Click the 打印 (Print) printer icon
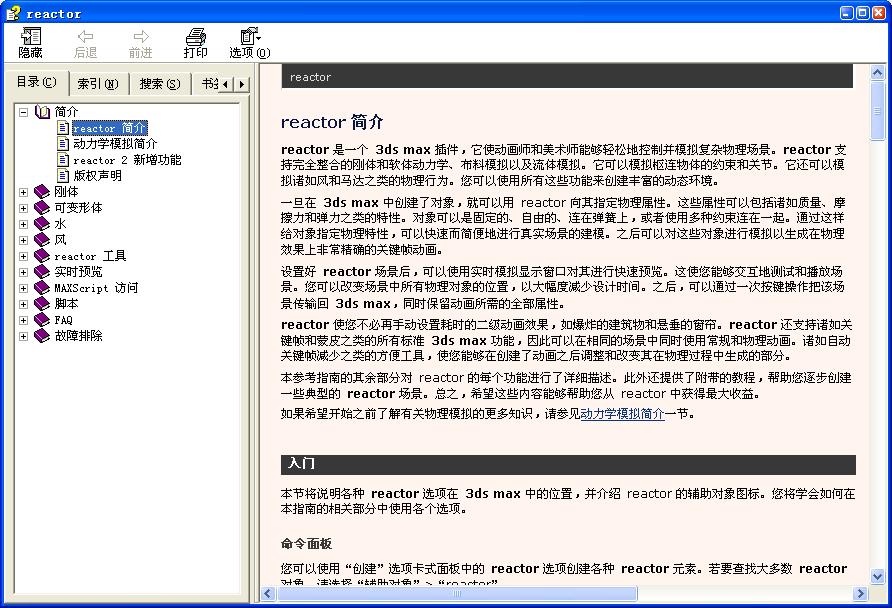 [x=196, y=36]
